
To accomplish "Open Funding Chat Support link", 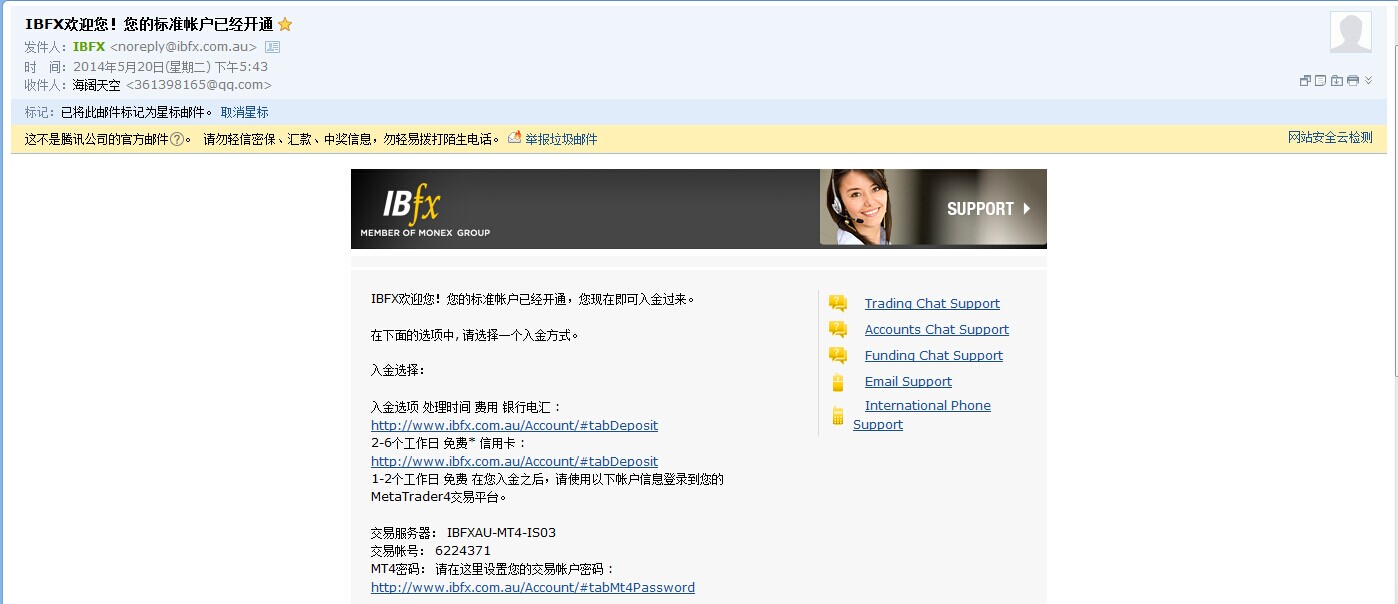I will click(x=933, y=356).
